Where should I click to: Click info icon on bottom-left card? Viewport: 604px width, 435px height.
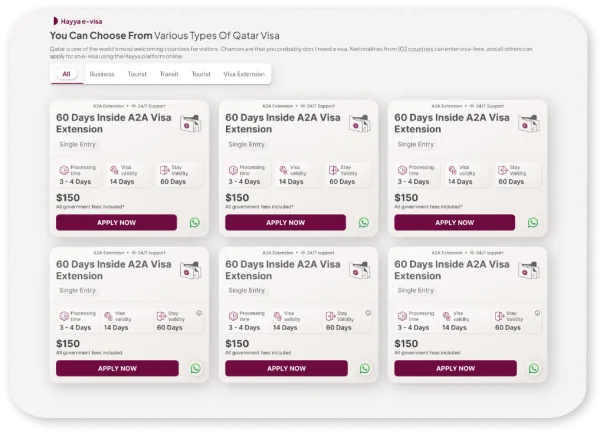tap(199, 313)
